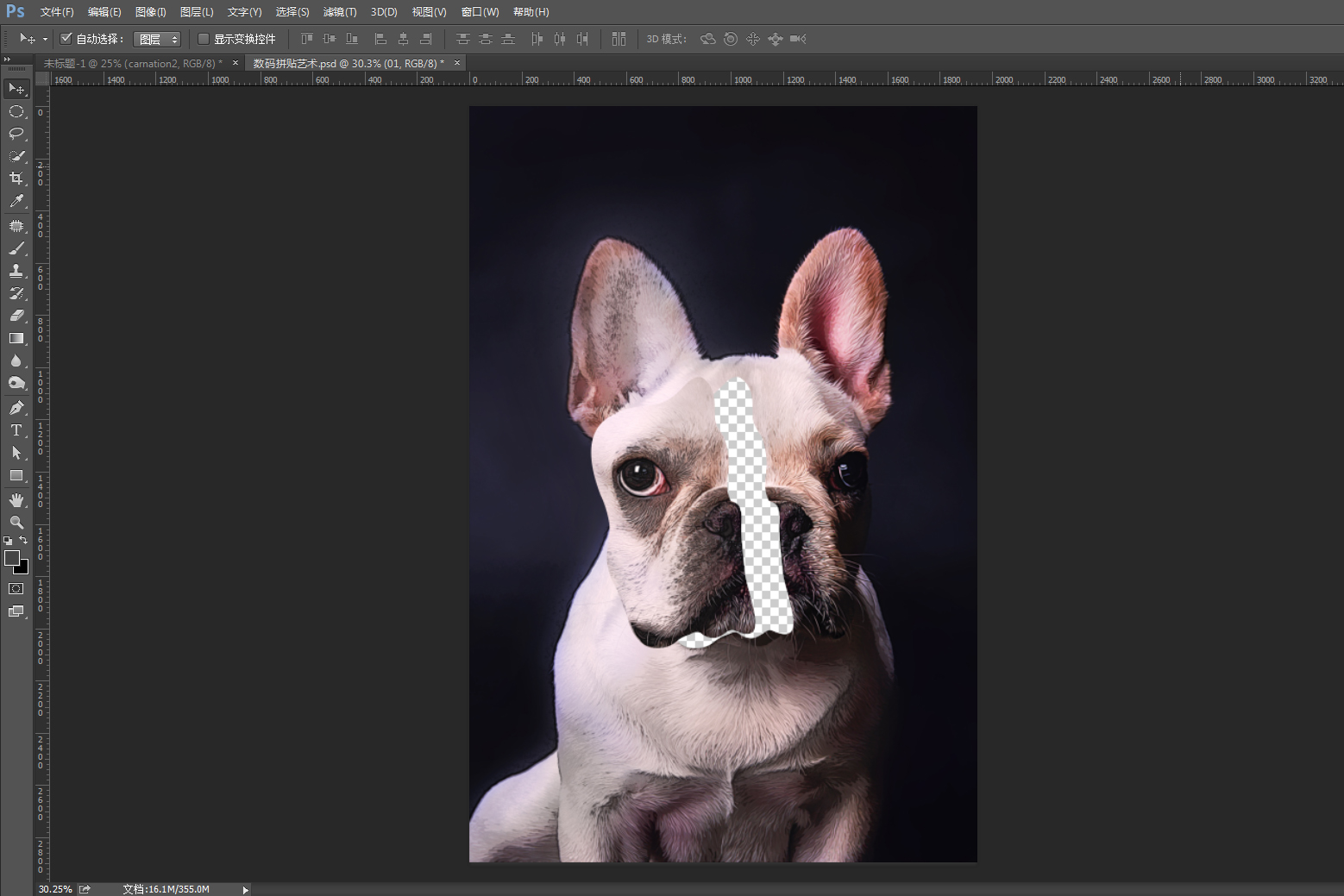Click the 3D scale camera icon
1344x896 pixels.
coord(798,39)
